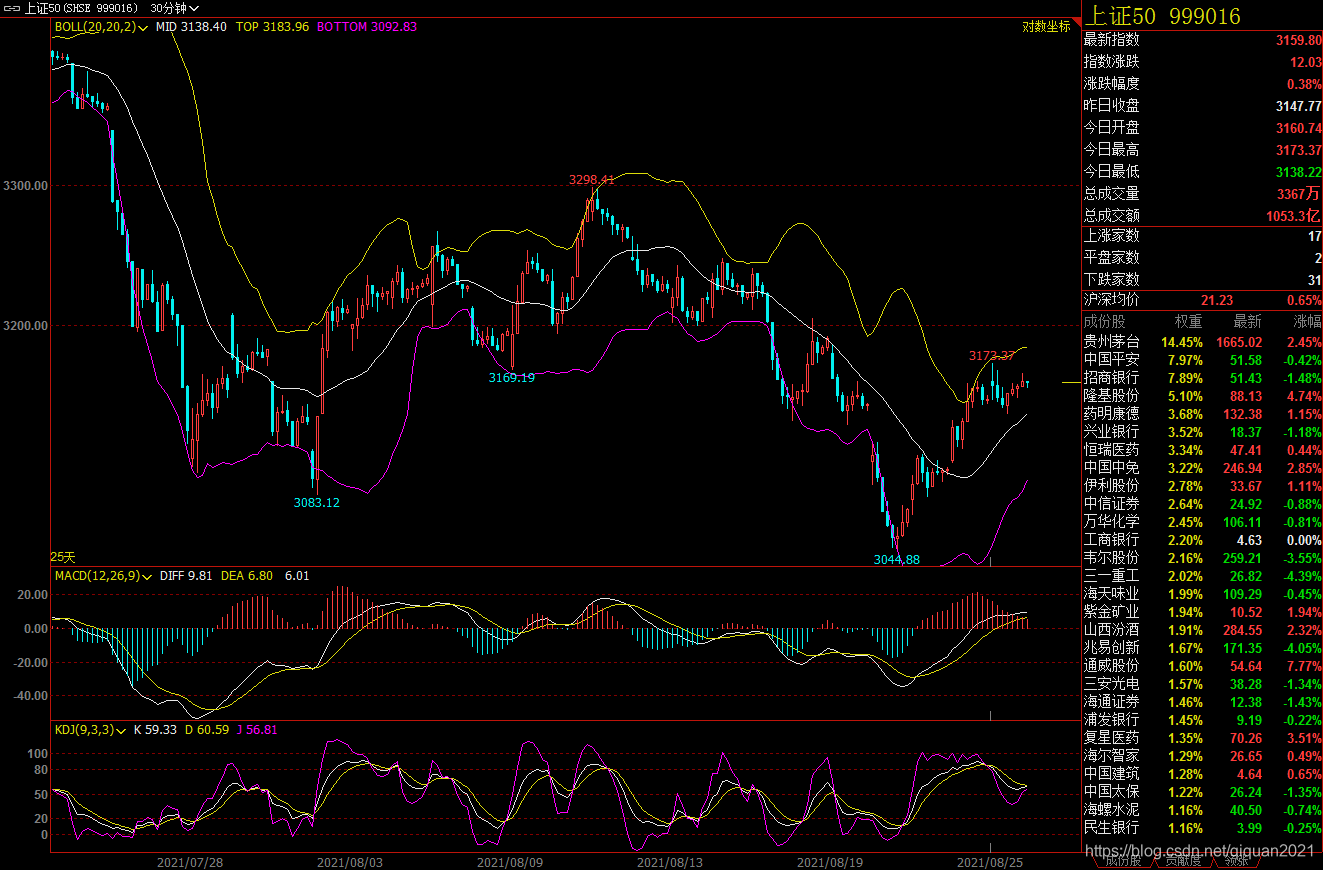Select the 山西汾酒 stock row

(x=1203, y=629)
